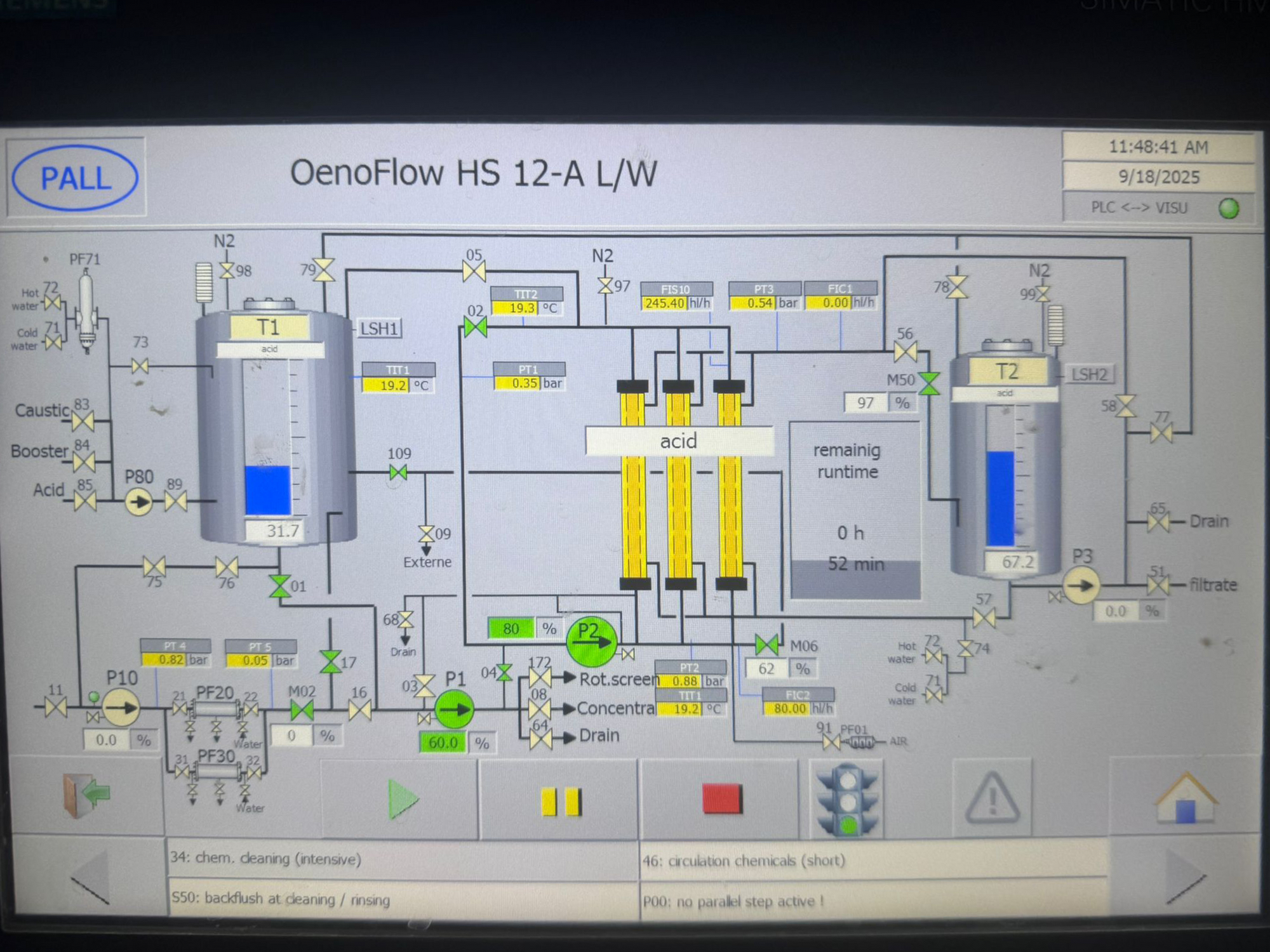Image resolution: width=1270 pixels, height=952 pixels.
Task: Go to the home screen
Action: pyautogui.click(x=1185, y=798)
